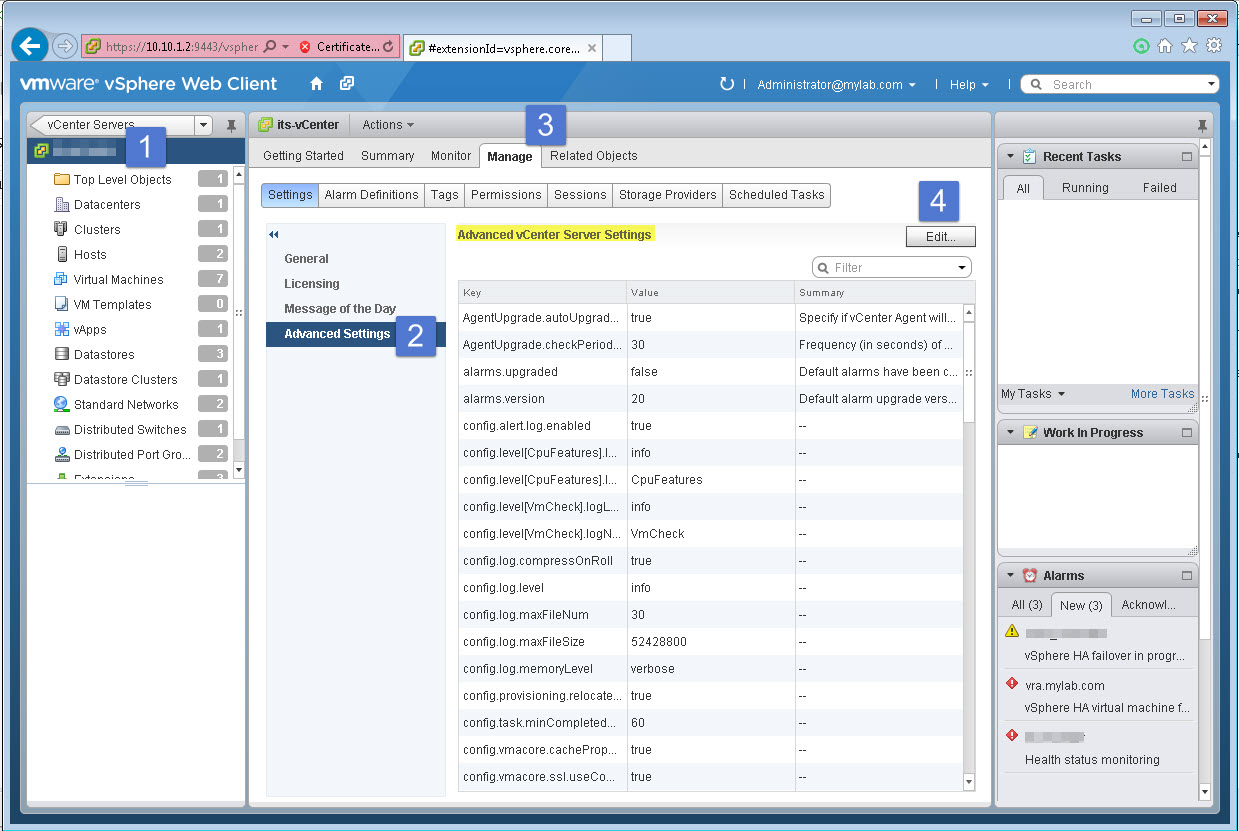Click the vApps icon in the navigator
The height and width of the screenshot is (831, 1239).
pyautogui.click(x=62, y=329)
